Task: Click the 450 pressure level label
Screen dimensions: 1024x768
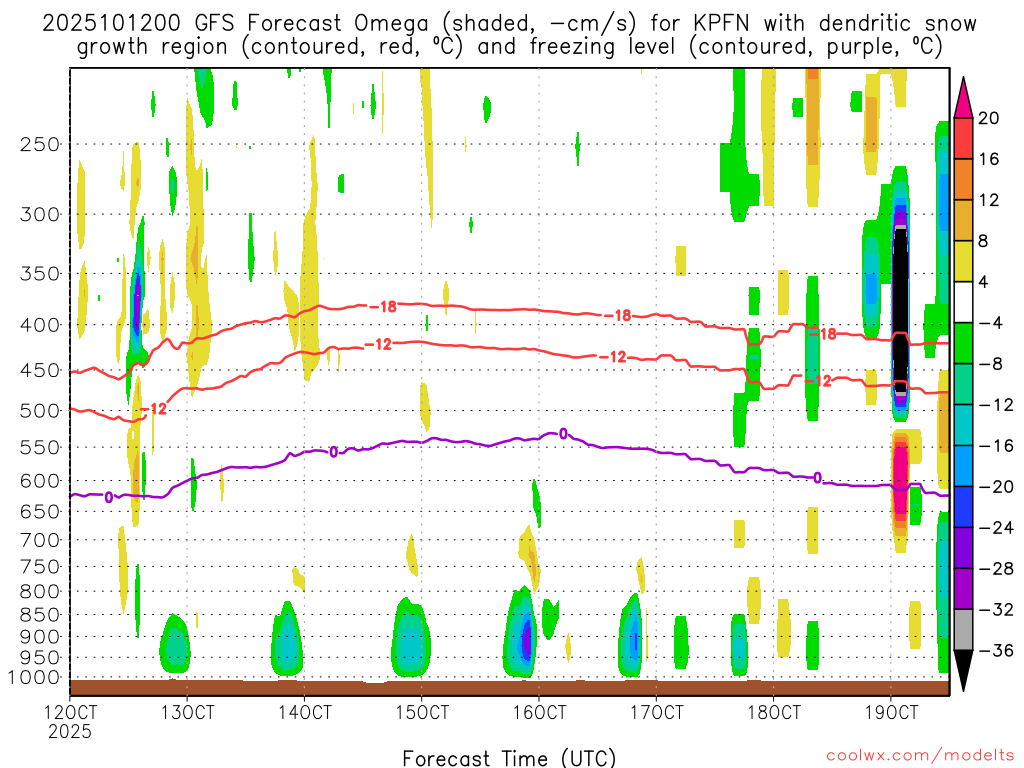Action: (x=40, y=370)
